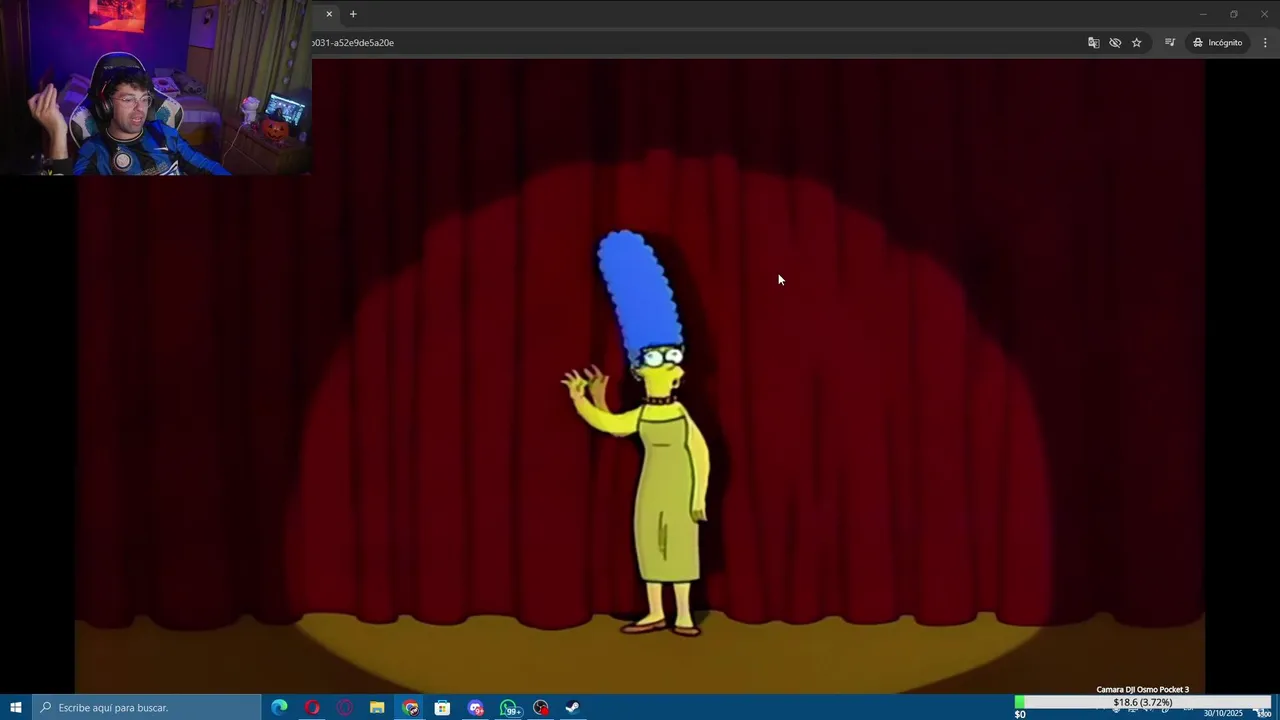Click the translate page icon
The width and height of the screenshot is (1280, 720).
(x=1093, y=43)
